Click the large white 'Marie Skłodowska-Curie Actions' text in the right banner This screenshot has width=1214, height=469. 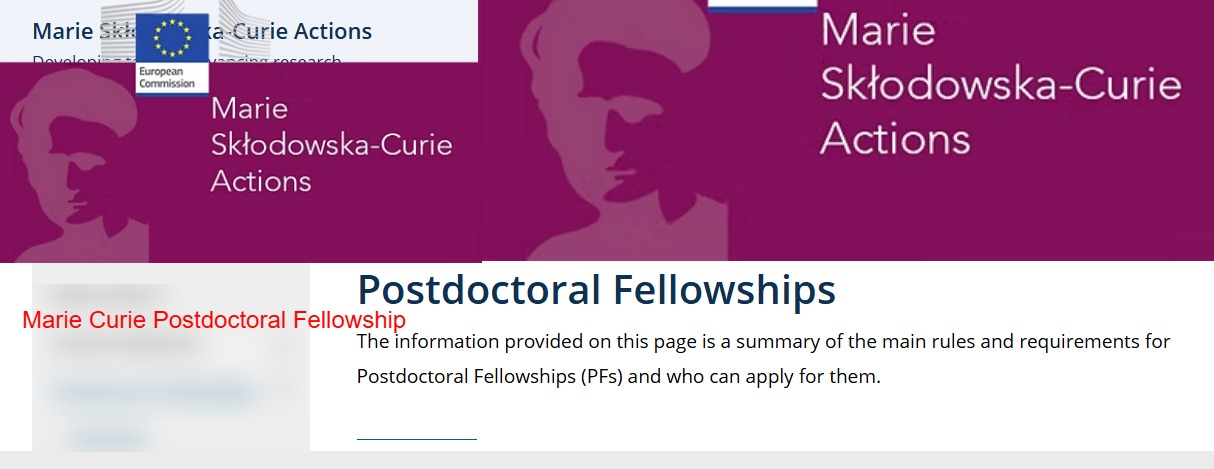point(1000,85)
